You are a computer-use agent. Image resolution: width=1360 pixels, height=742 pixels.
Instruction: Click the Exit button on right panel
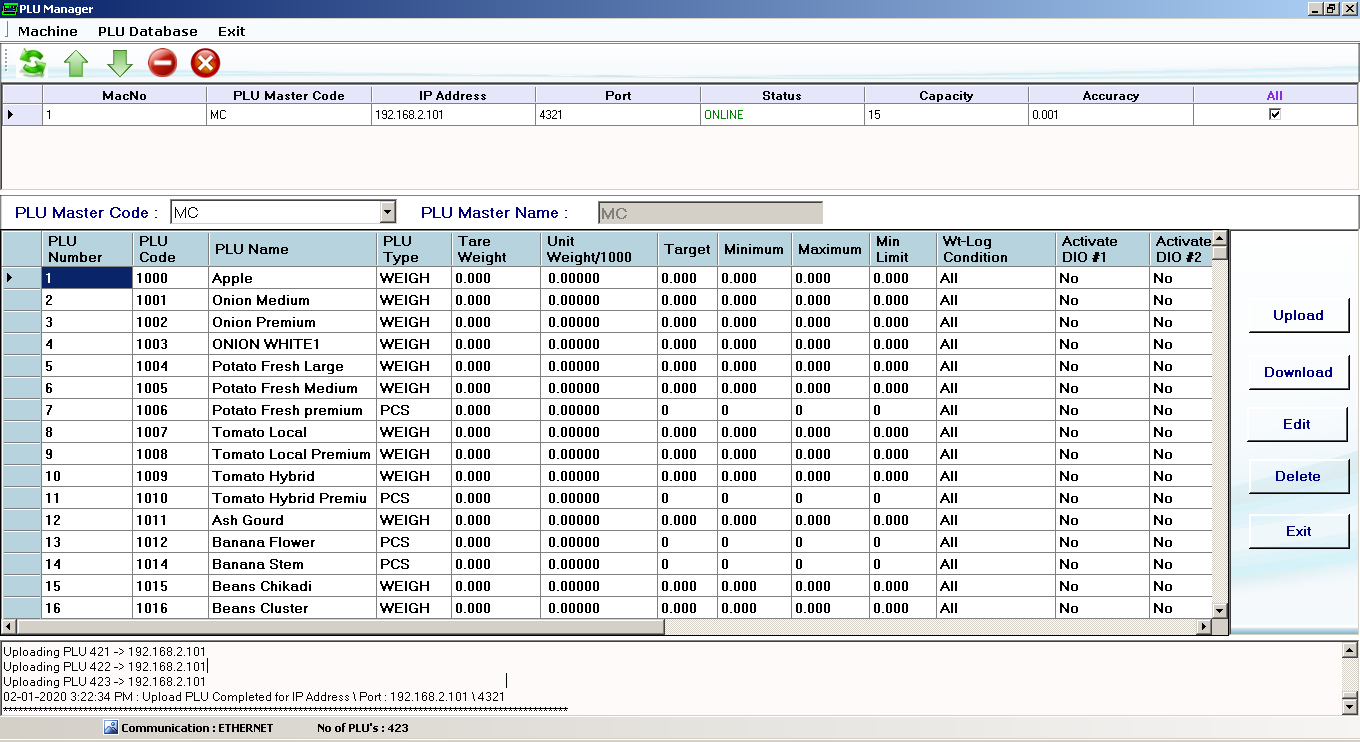(x=1298, y=531)
